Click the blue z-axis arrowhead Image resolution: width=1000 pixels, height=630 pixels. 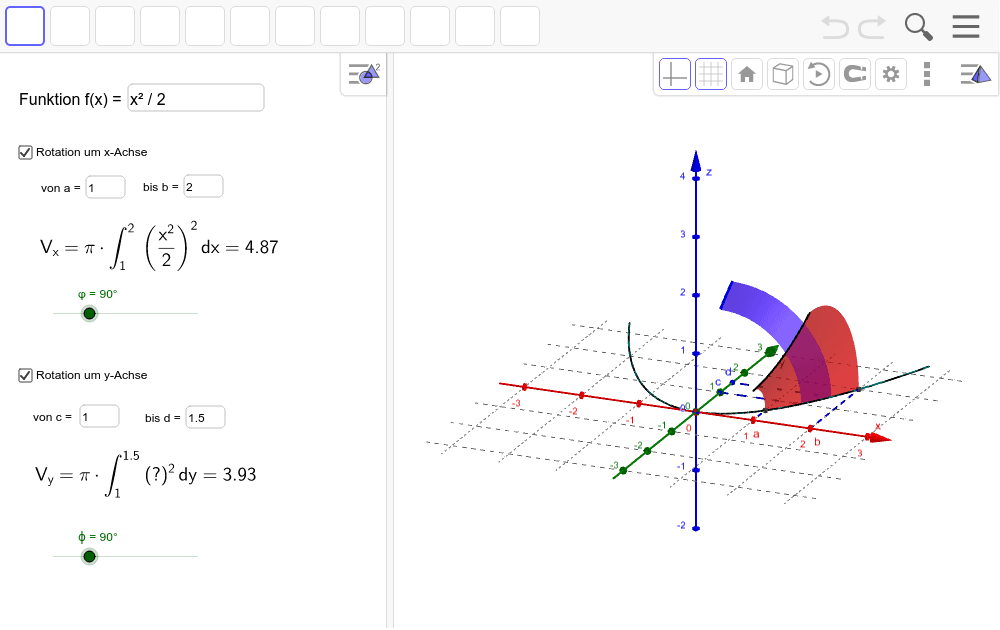pos(696,161)
